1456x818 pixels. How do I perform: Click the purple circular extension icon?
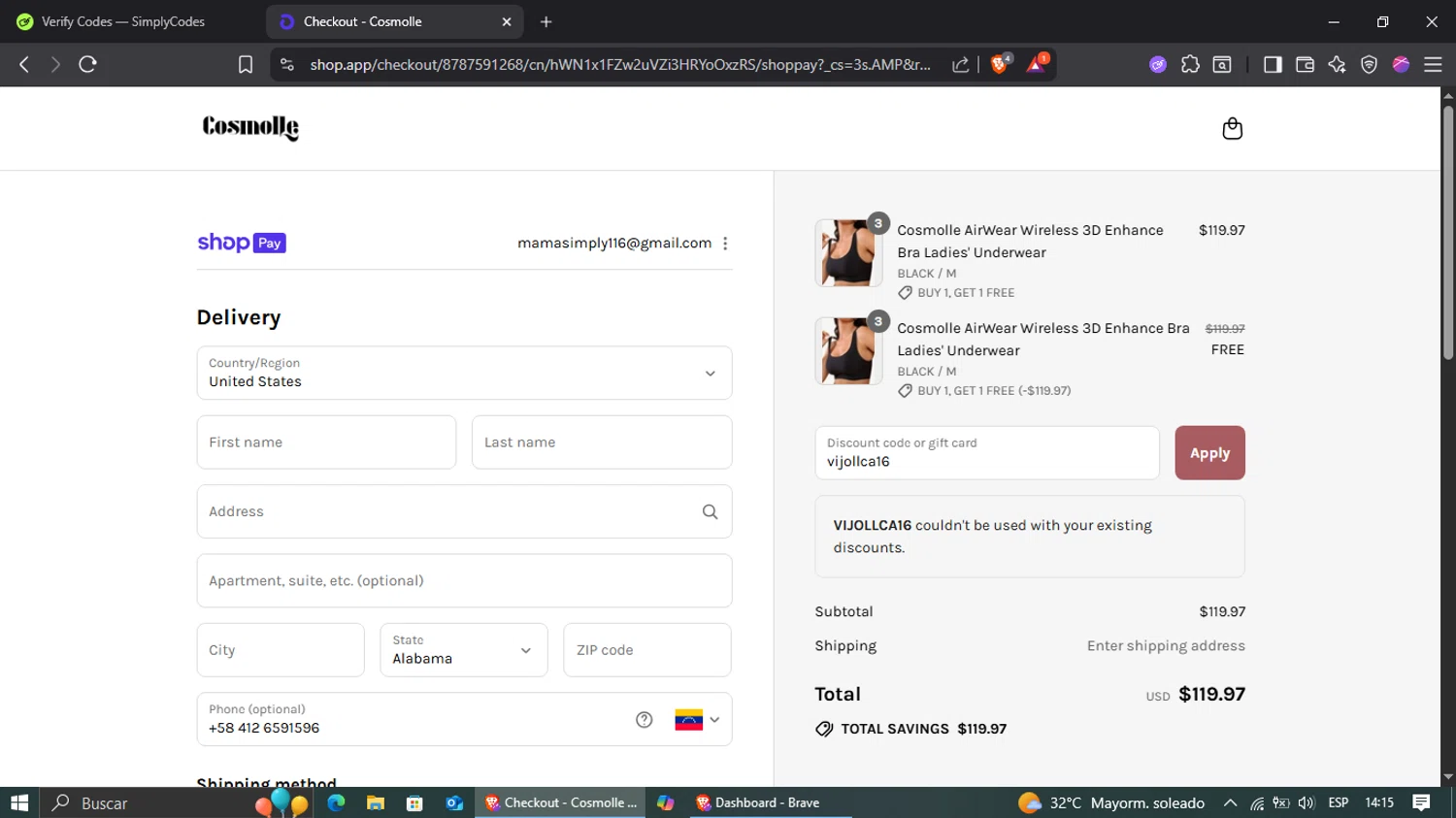pos(1158,64)
